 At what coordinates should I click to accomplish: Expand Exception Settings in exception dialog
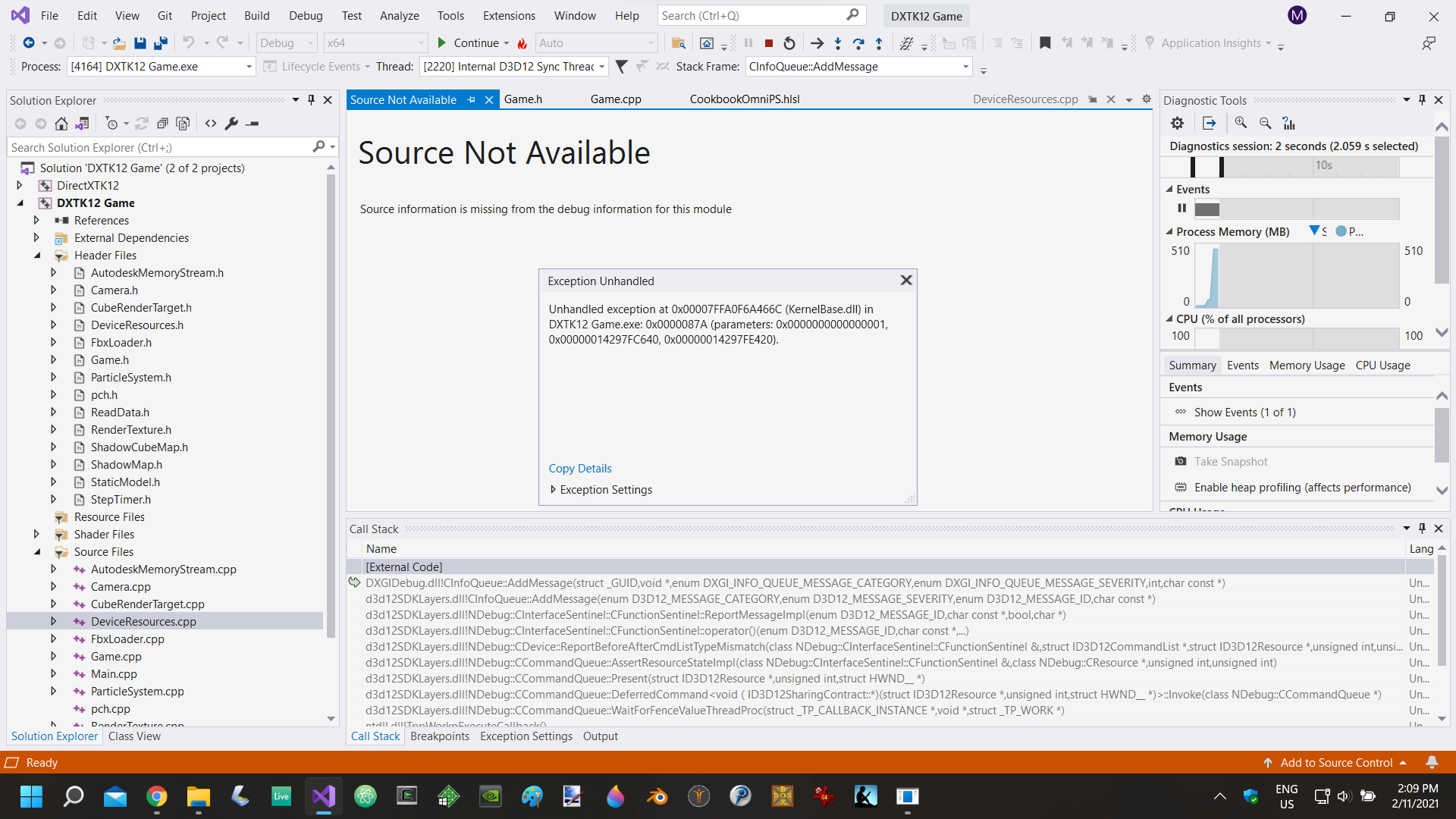point(553,490)
